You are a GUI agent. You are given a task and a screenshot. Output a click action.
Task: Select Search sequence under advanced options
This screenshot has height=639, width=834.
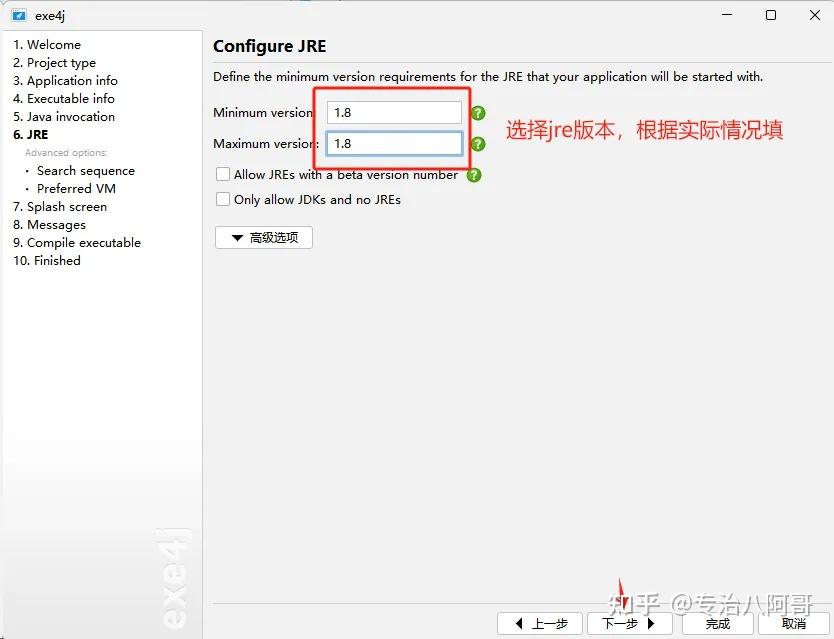[86, 170]
